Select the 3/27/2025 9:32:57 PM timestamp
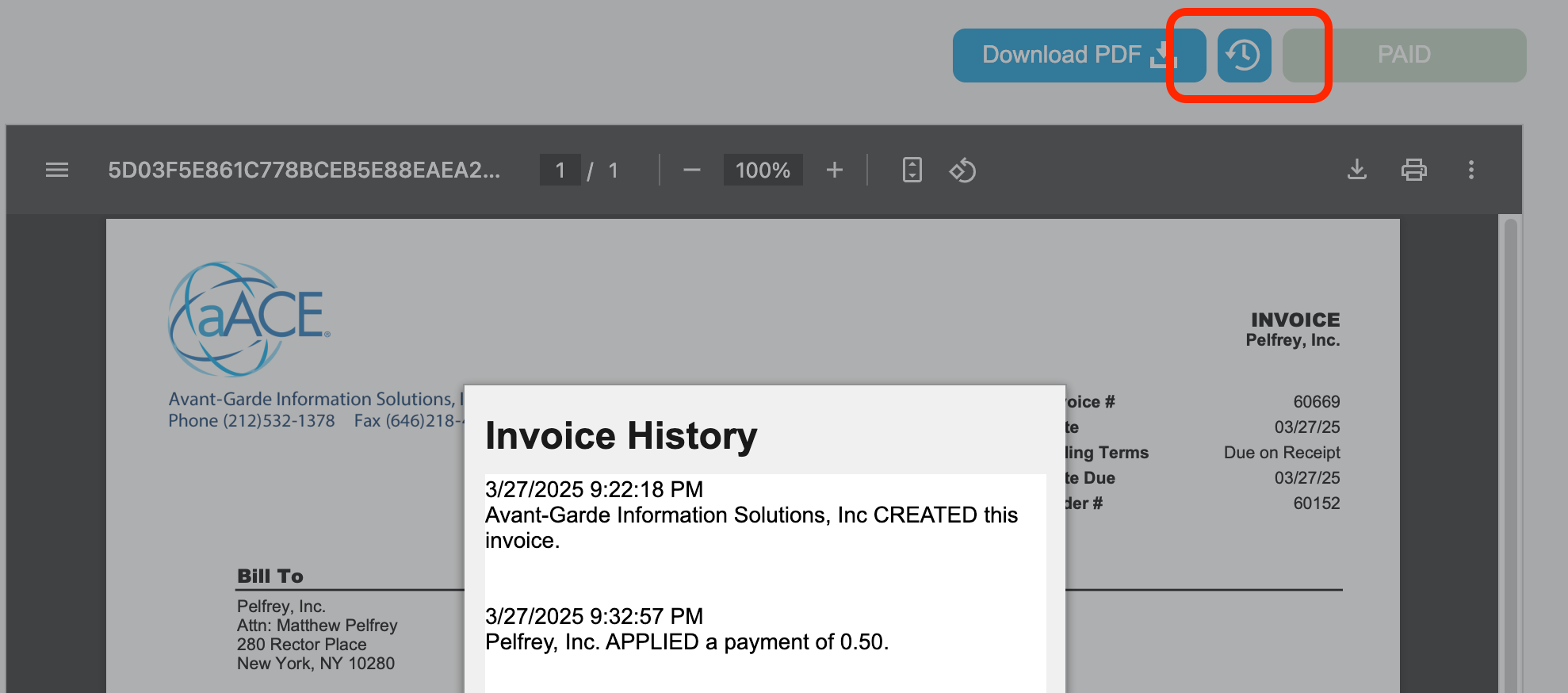 tap(594, 616)
